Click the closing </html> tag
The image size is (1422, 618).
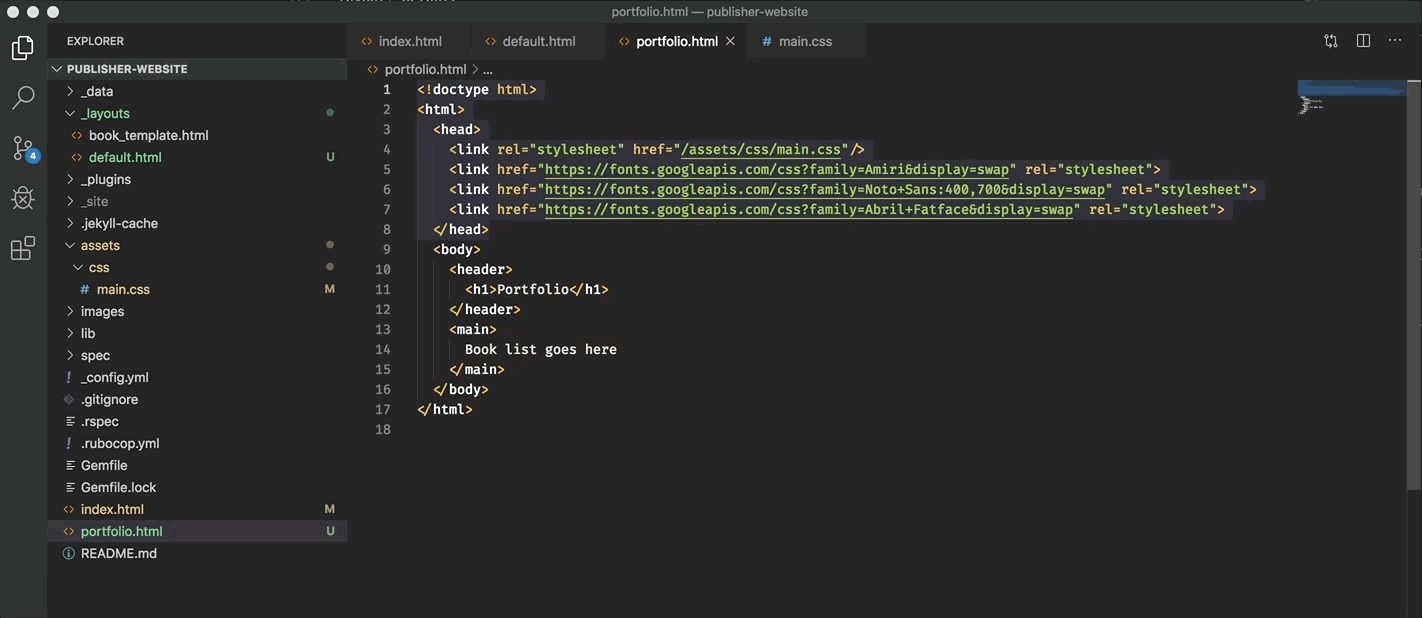(x=445, y=409)
